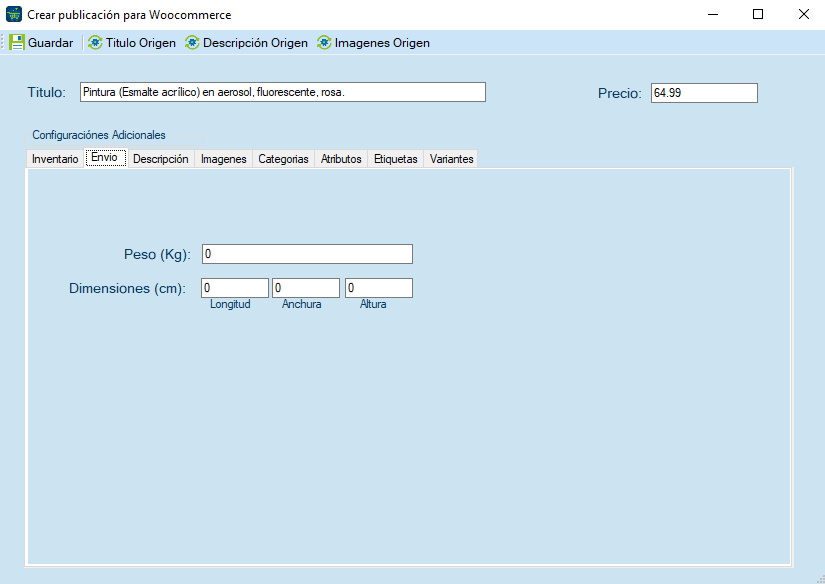
Task: Click the Precio label
Action: tap(620, 94)
